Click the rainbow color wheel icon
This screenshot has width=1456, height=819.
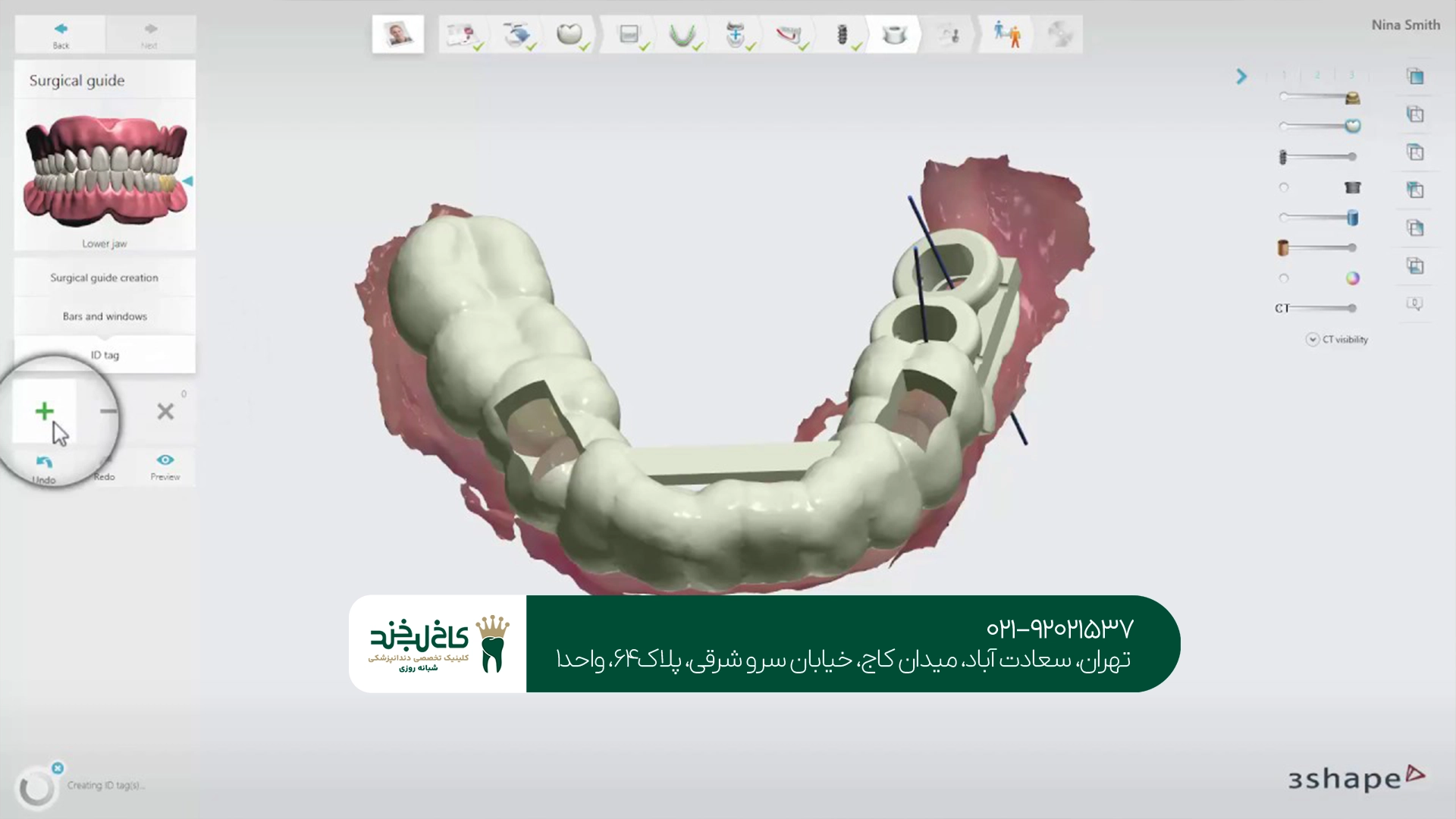tap(1352, 278)
